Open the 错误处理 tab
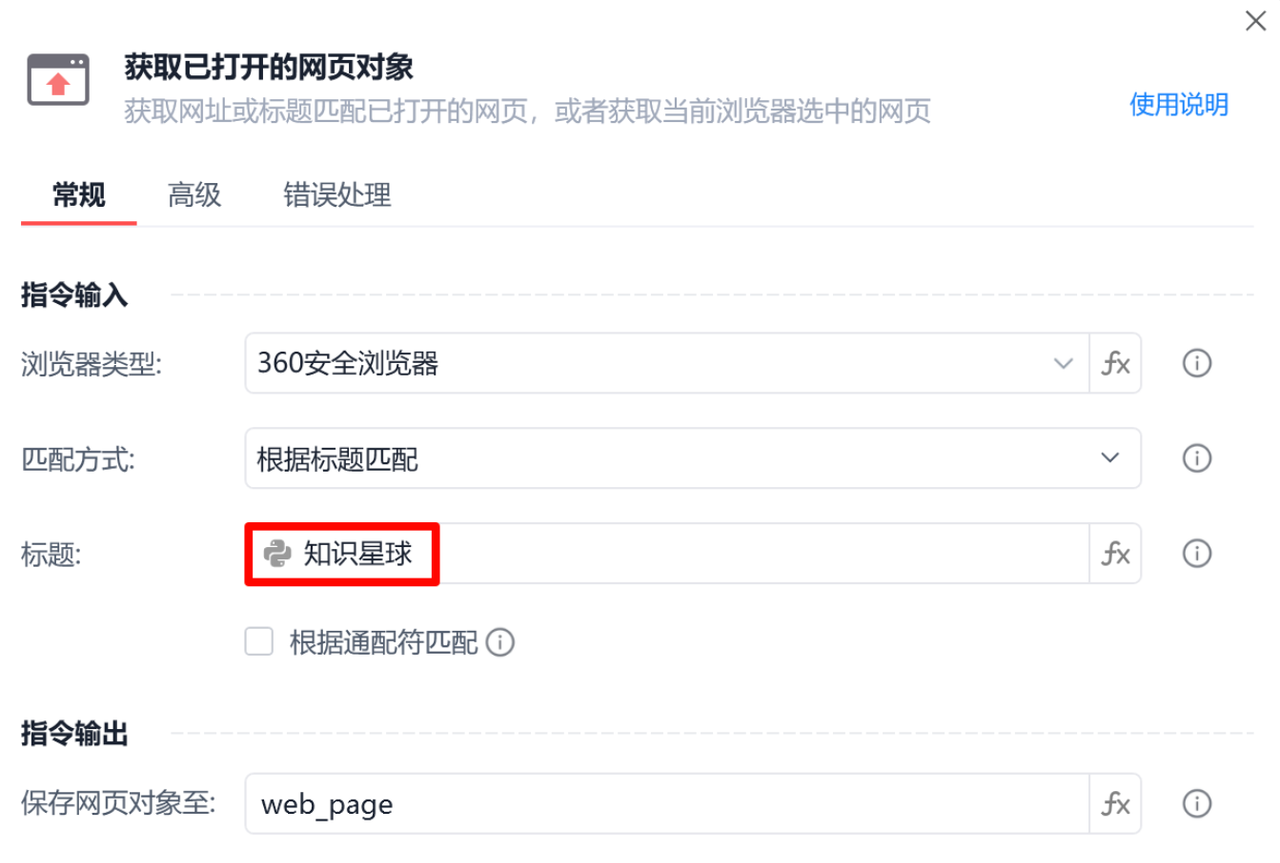The width and height of the screenshot is (1280, 863). point(337,195)
